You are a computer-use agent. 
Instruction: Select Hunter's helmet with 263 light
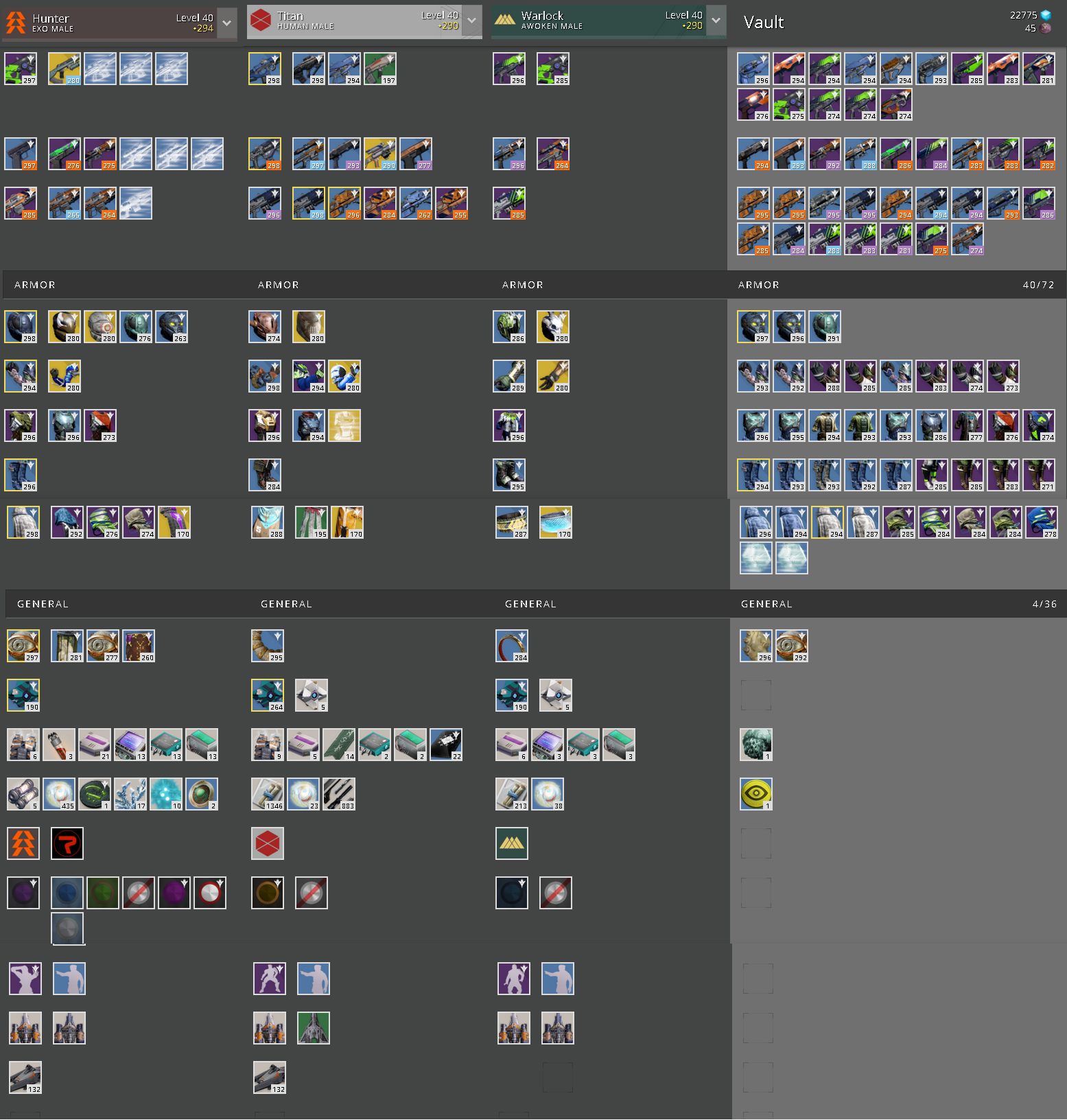(x=172, y=327)
